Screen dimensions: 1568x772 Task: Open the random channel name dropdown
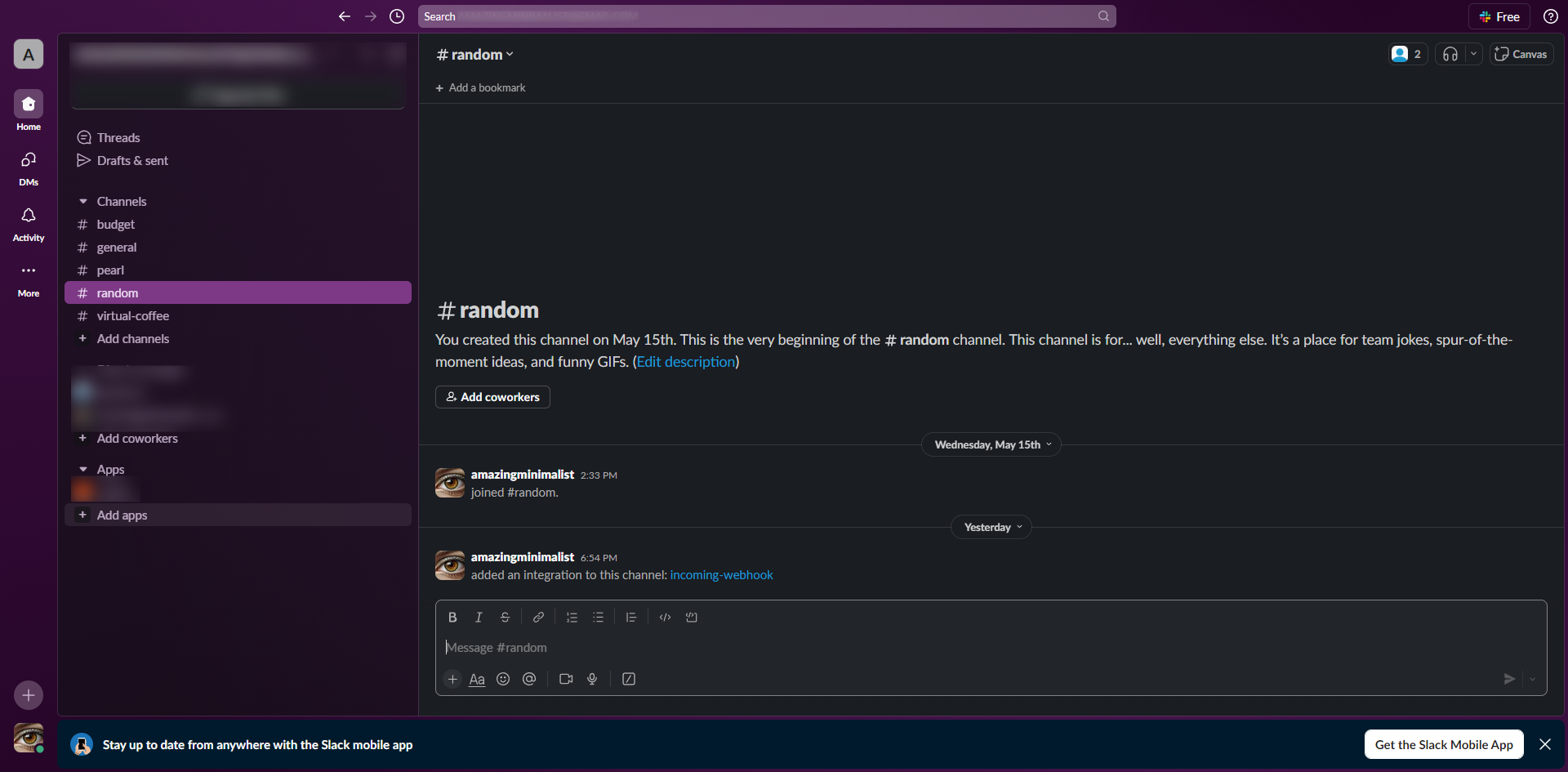coord(475,55)
